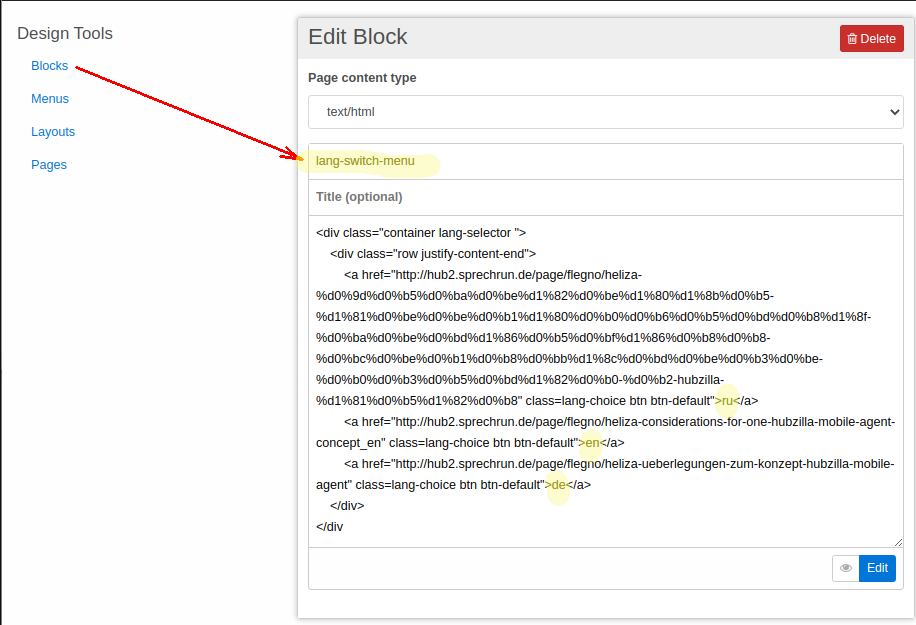Viewport: 916px width, 625px height.
Task: Focus the lang-switch-menu block name field
Action: [605, 161]
